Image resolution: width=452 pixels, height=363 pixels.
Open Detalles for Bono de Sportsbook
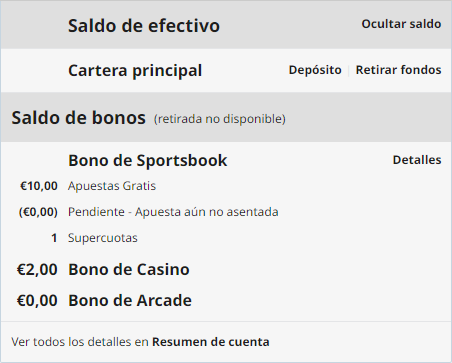pos(417,160)
